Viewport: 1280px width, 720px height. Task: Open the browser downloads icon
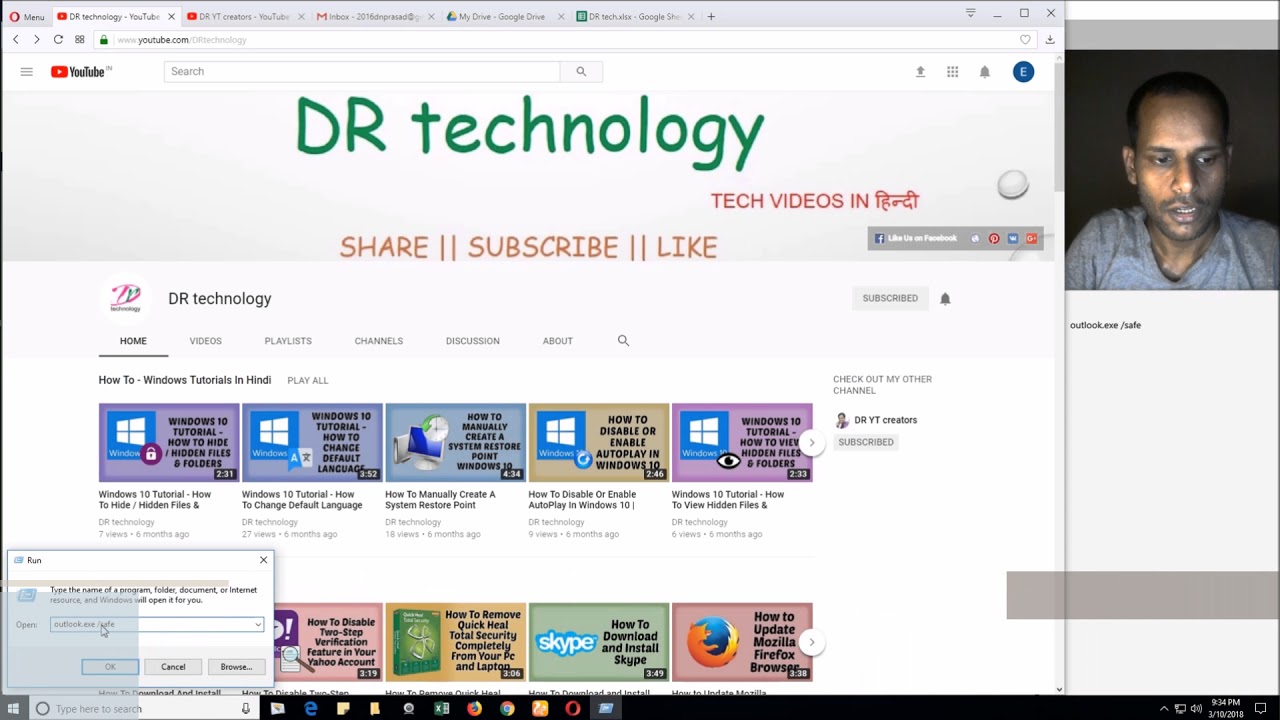point(1050,40)
